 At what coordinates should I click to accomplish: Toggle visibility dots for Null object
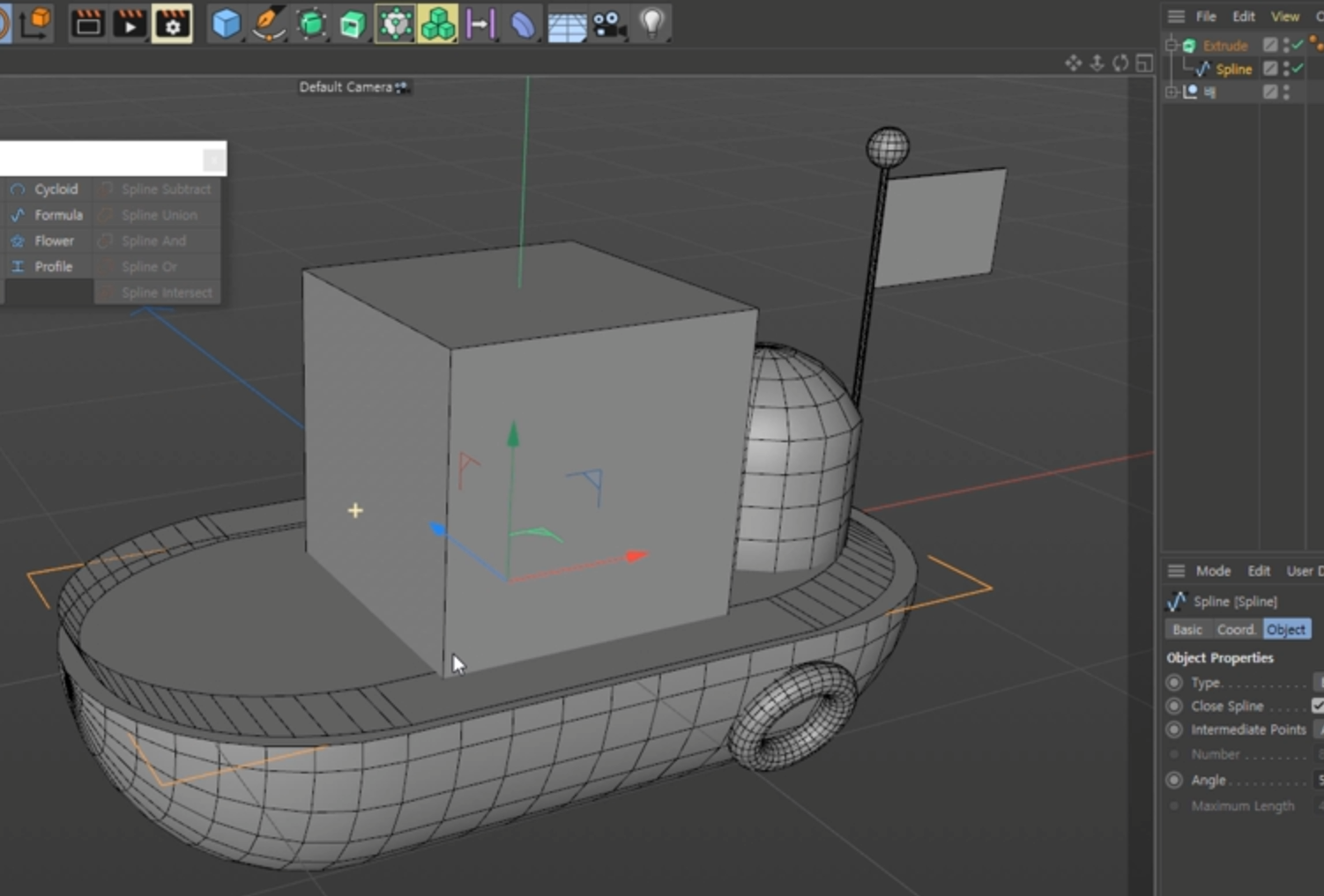click(x=1287, y=92)
